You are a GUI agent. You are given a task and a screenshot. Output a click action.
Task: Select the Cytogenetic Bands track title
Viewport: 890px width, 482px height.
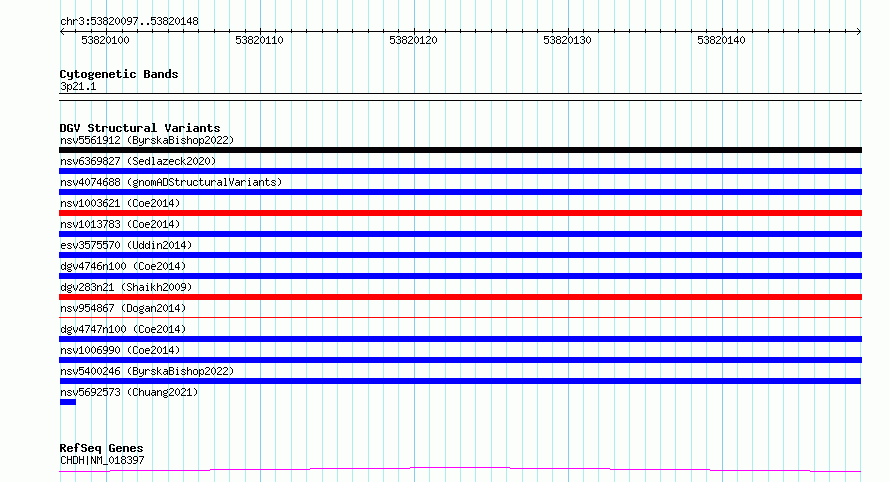tap(119, 74)
